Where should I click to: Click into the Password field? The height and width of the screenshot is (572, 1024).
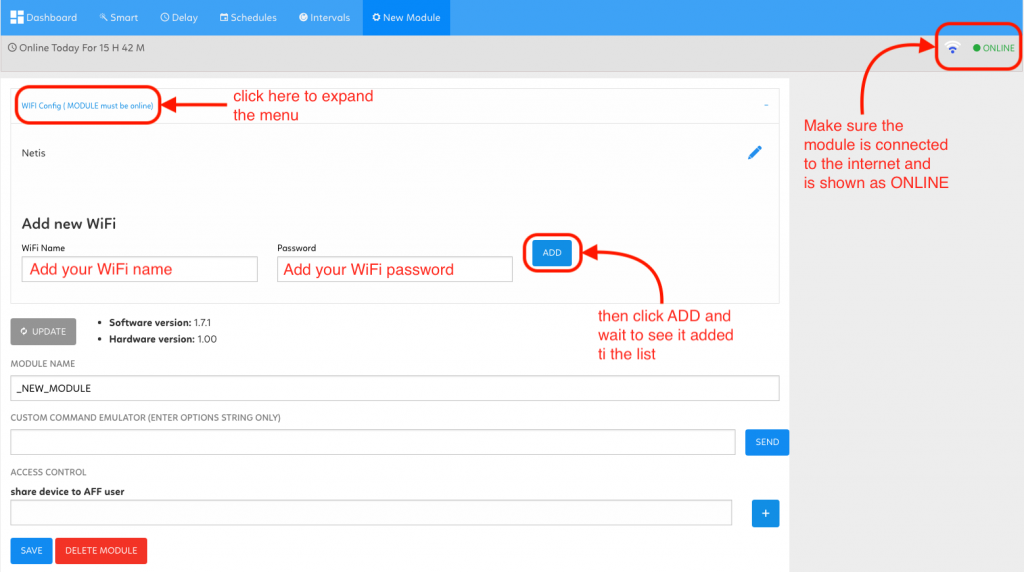pyautogui.click(x=395, y=269)
